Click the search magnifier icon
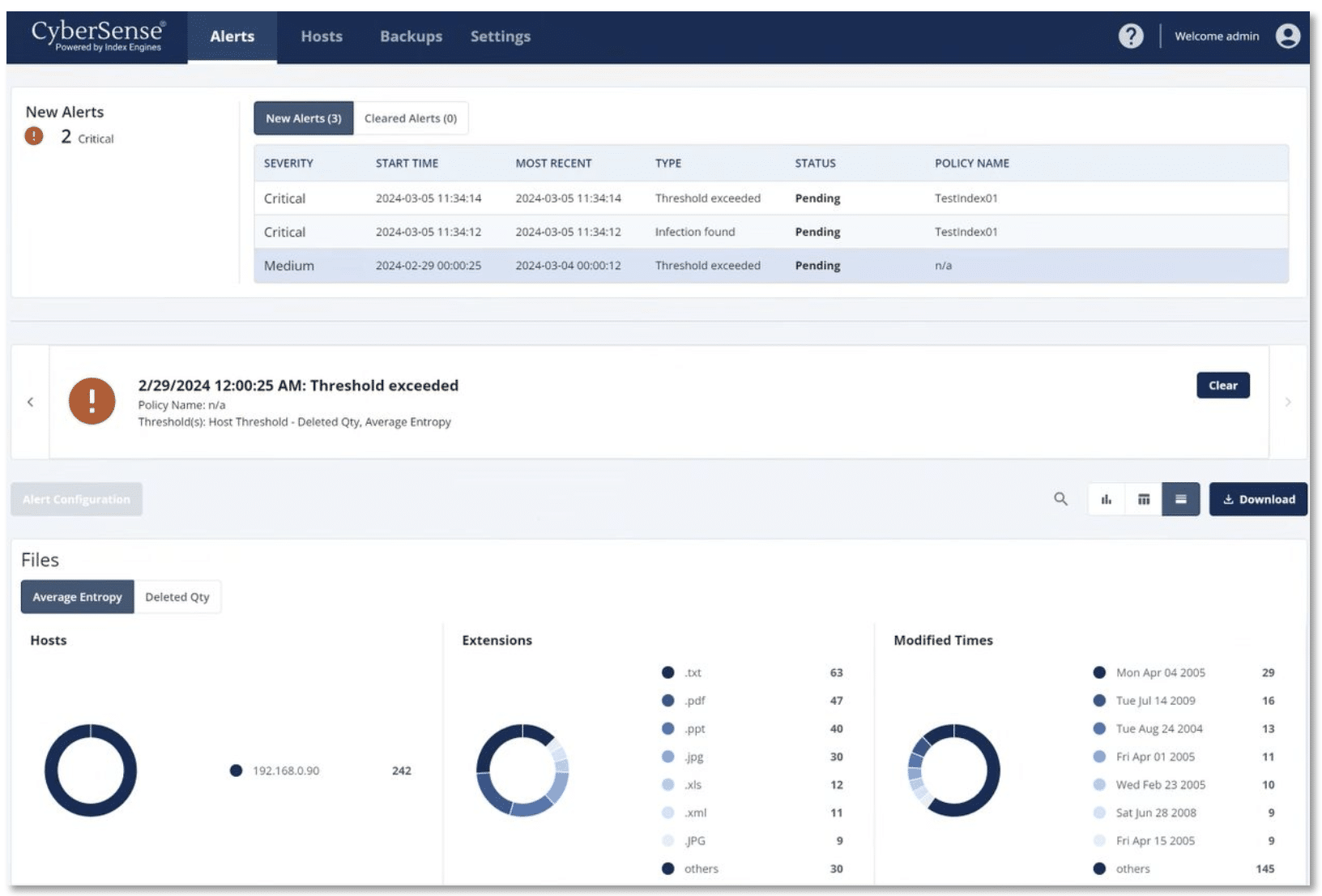 [1060, 499]
